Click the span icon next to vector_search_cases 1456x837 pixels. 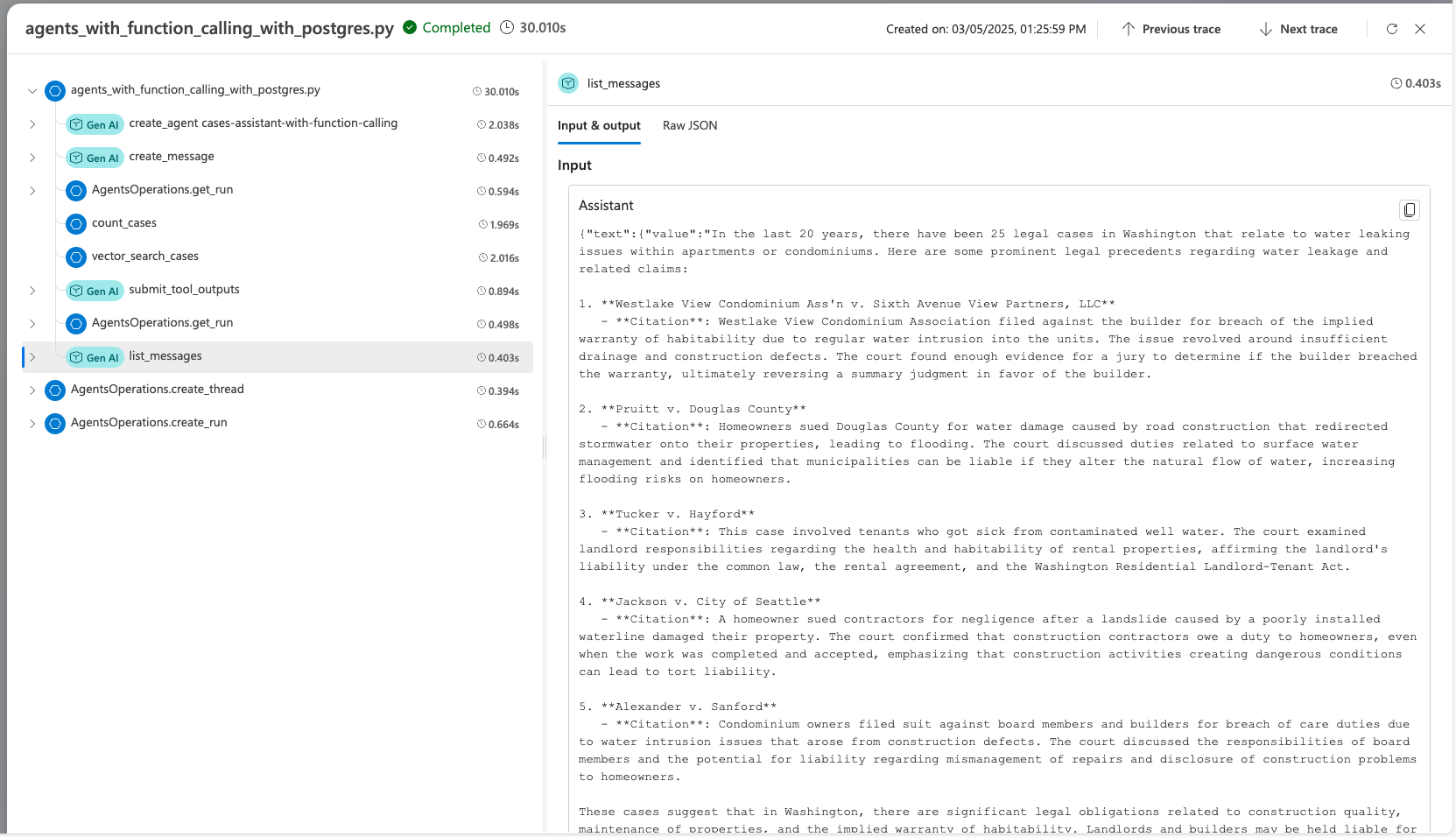[x=76, y=257]
